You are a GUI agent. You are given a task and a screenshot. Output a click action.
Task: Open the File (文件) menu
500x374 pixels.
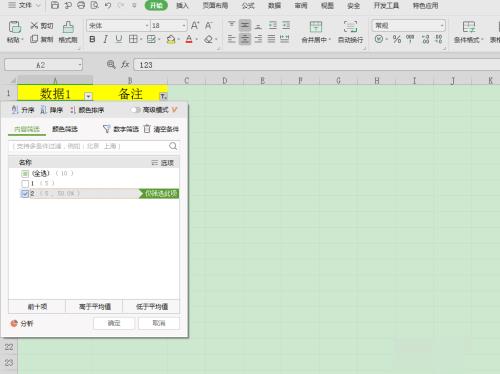24,5
